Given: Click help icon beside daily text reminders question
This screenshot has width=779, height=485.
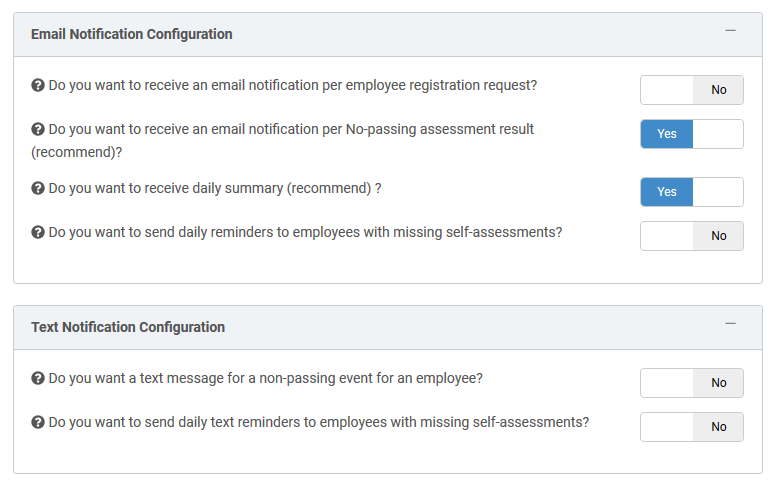Looking at the screenshot, I should click(38, 422).
